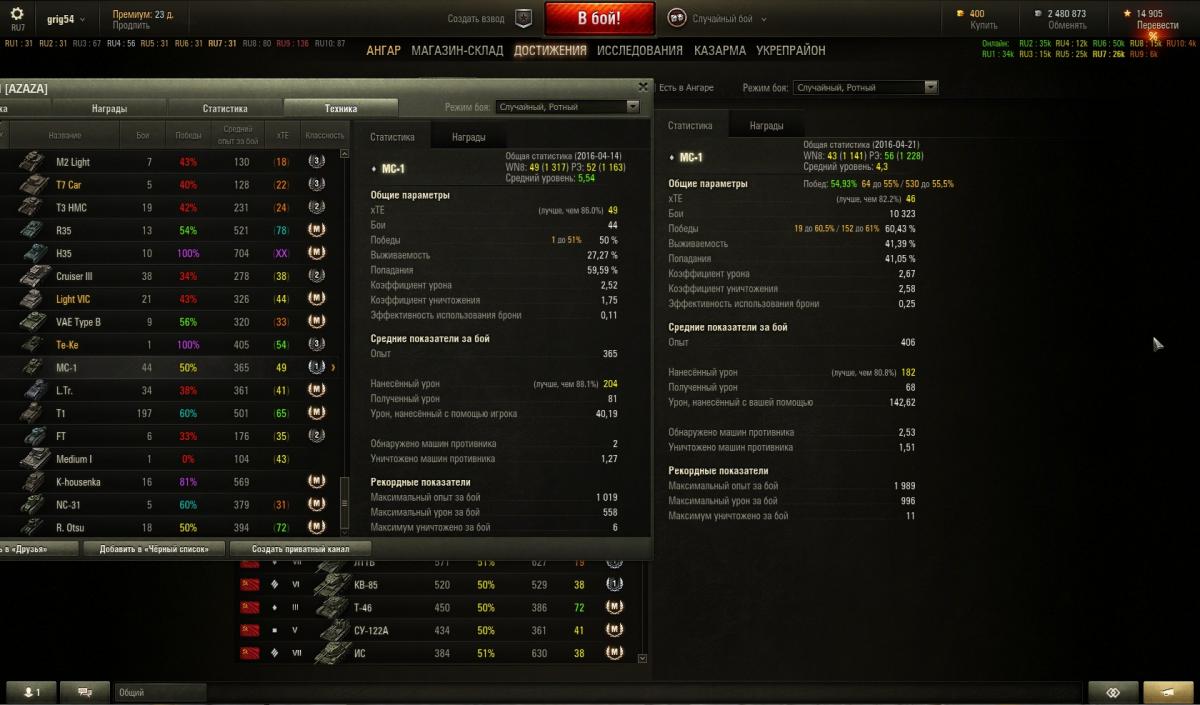The image size is (1200, 705).
Task: Open the settings gear menu
Action: tap(17, 13)
